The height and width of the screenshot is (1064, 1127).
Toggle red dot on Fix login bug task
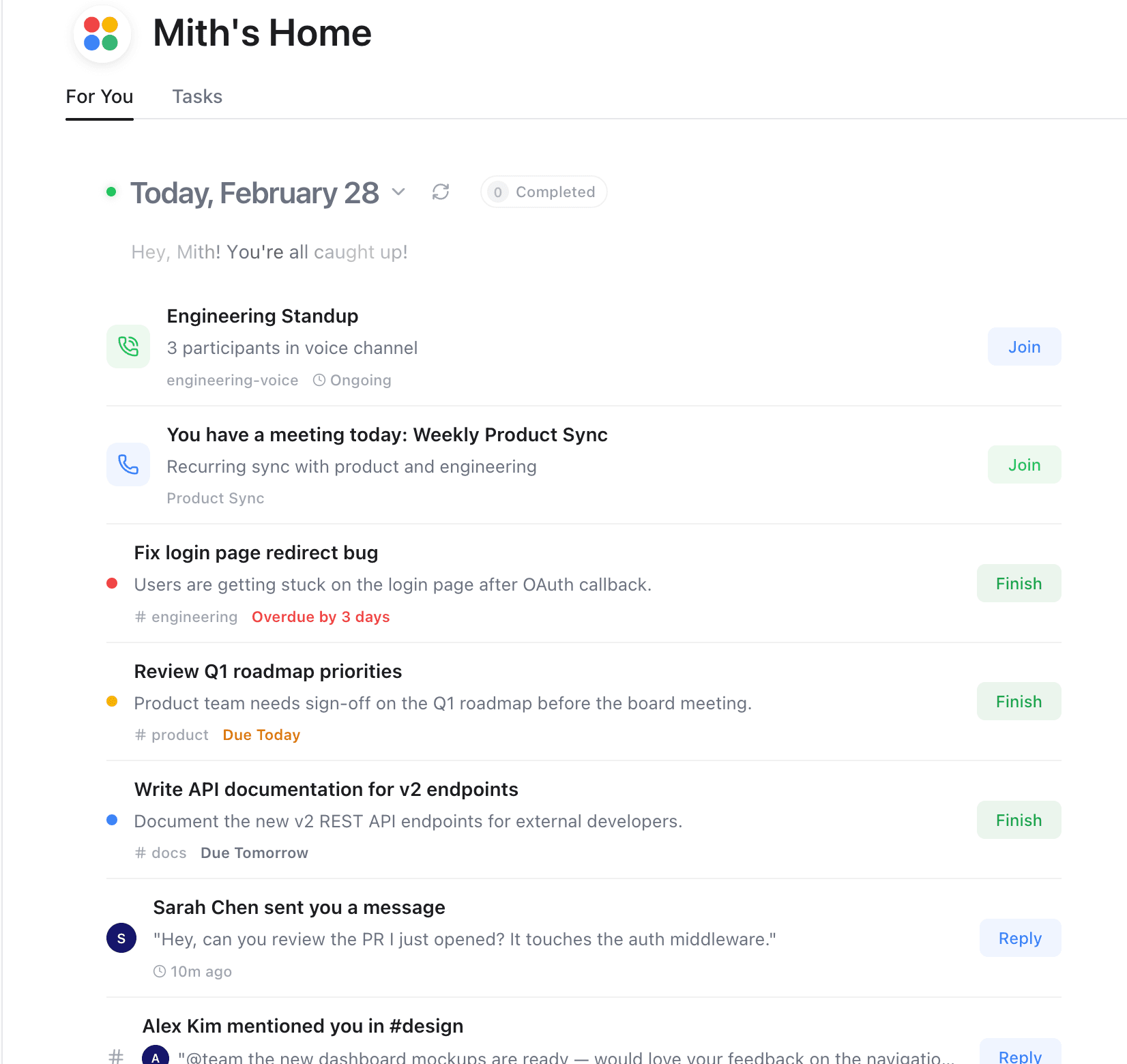pyautogui.click(x=113, y=583)
